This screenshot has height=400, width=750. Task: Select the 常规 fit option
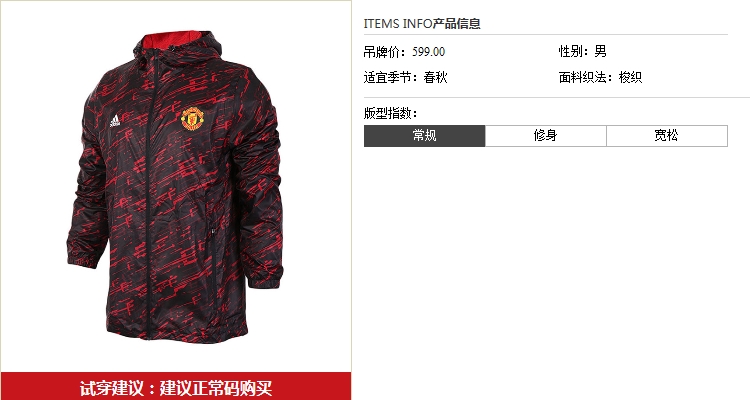[424, 136]
